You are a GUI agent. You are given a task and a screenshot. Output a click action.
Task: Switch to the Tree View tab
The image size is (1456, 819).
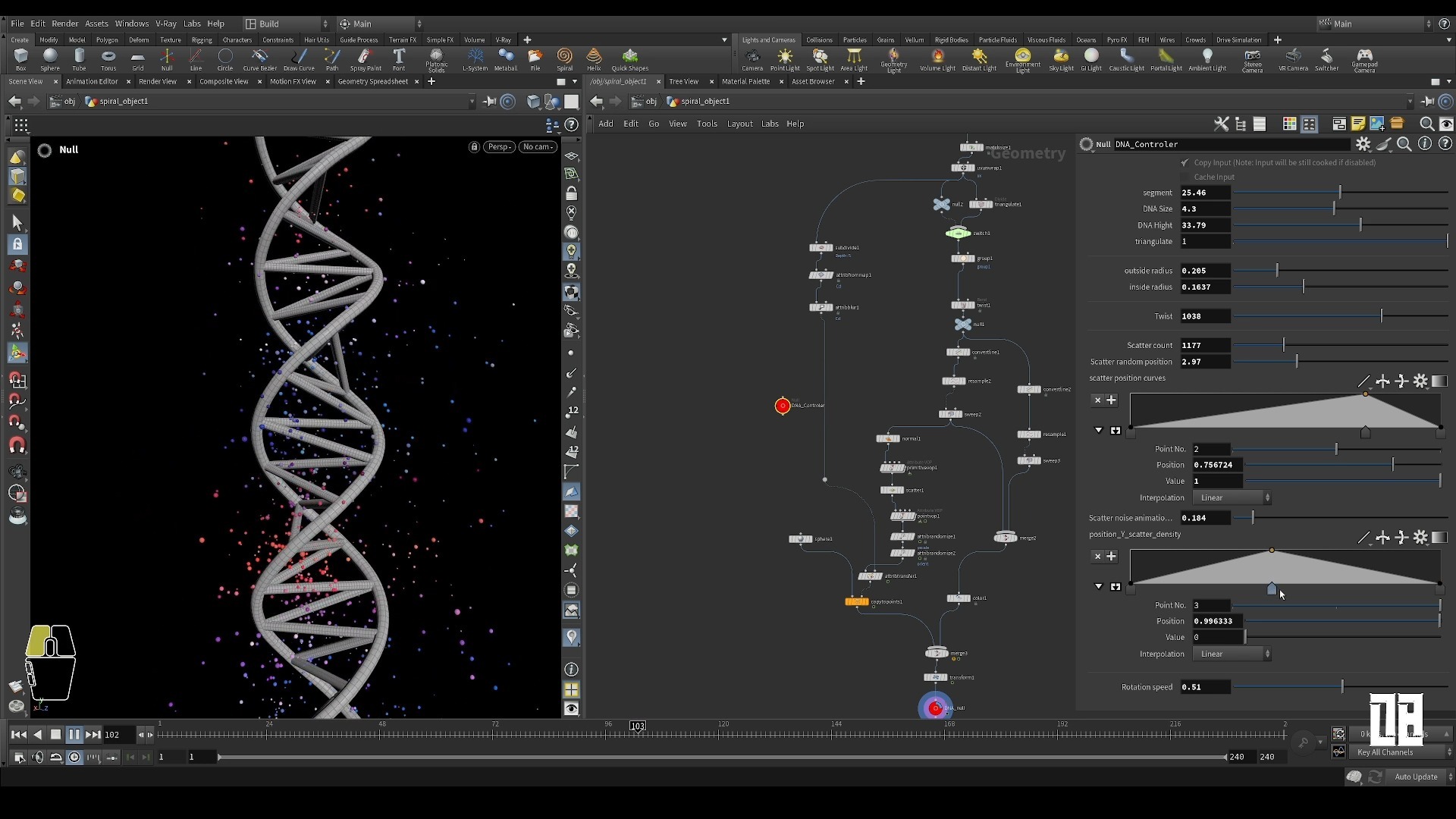pos(685,81)
